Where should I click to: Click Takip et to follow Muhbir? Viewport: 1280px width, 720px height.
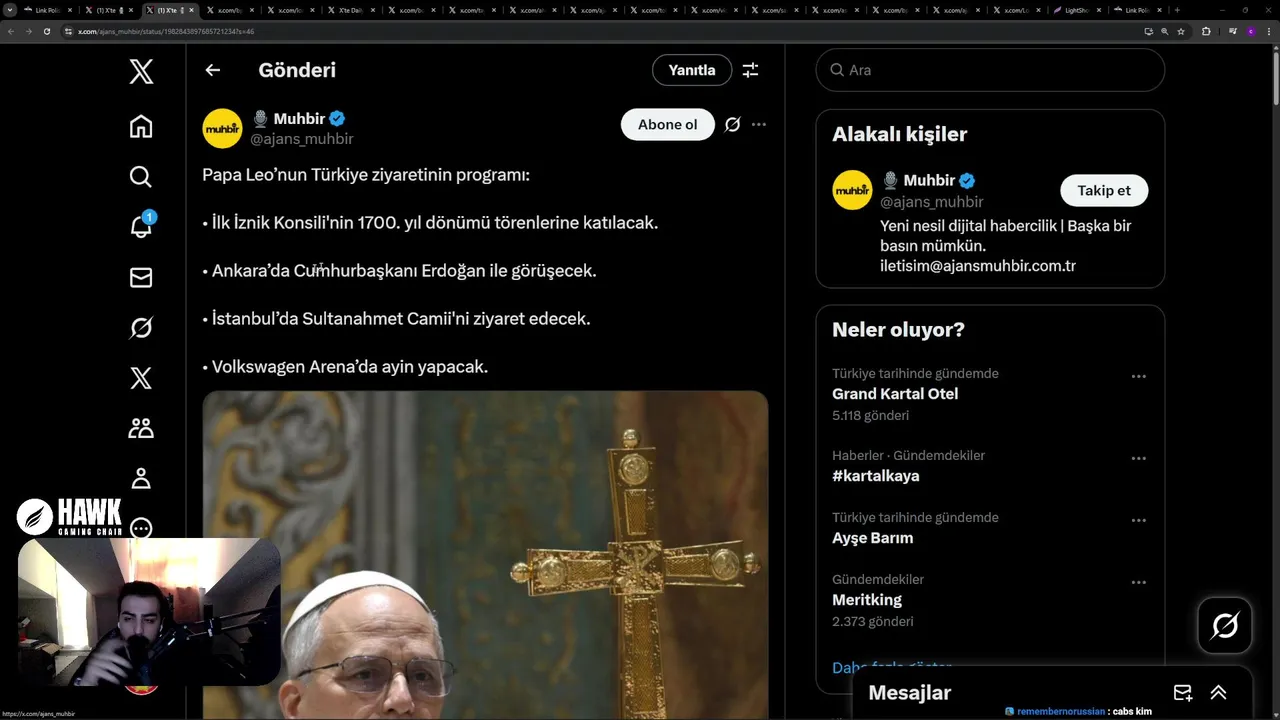click(x=1104, y=190)
